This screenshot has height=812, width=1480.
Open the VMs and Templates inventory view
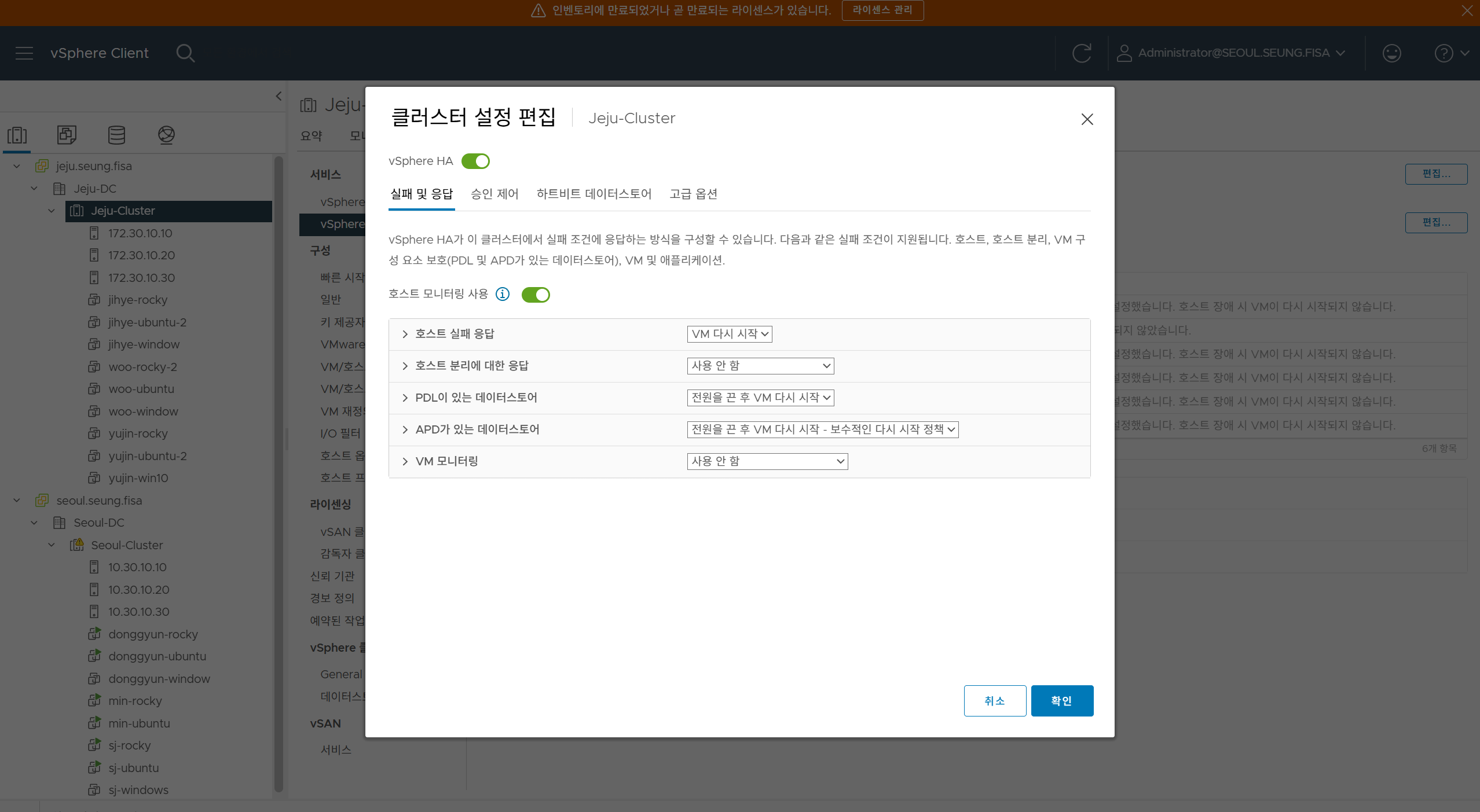pyautogui.click(x=67, y=135)
